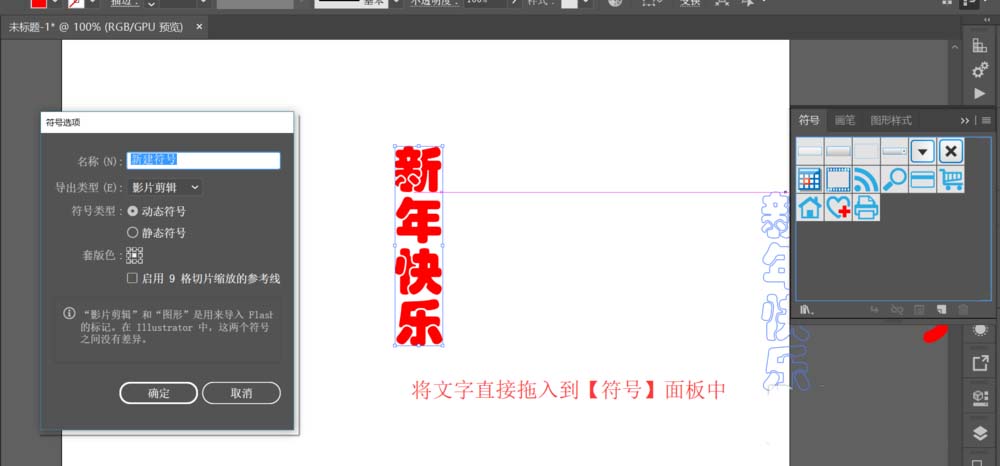Open Symbol Options icon in panel footer
The image size is (1000, 466).
pos(920,310)
